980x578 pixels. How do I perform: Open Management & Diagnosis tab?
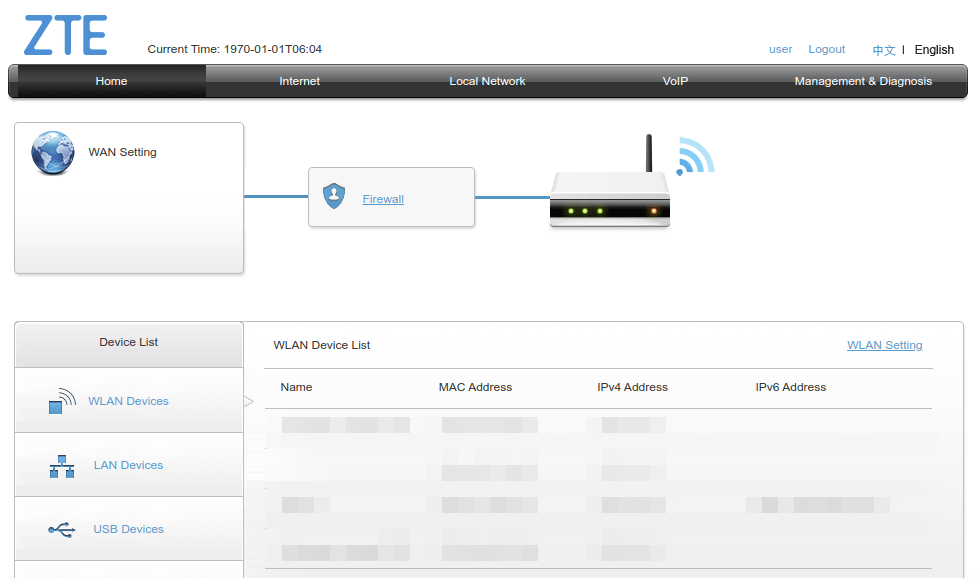click(863, 81)
